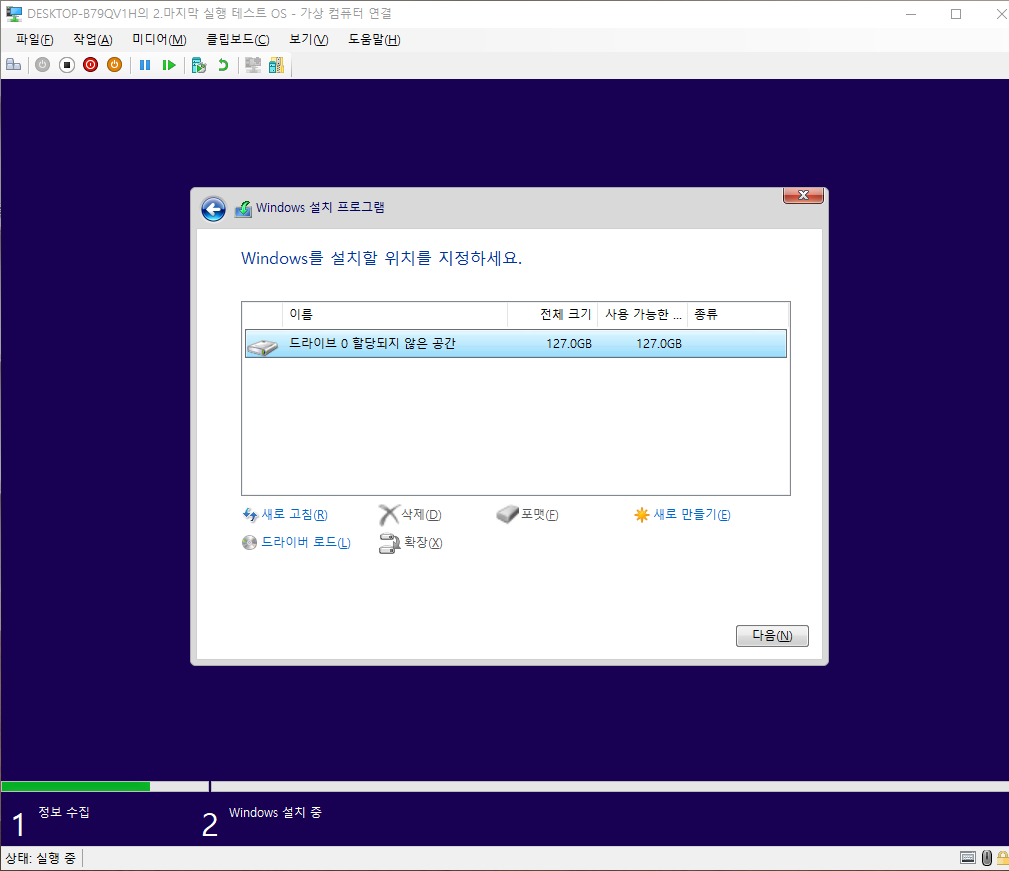Click the X icon beside 삭제
This screenshot has height=871, width=1009.
(389, 515)
